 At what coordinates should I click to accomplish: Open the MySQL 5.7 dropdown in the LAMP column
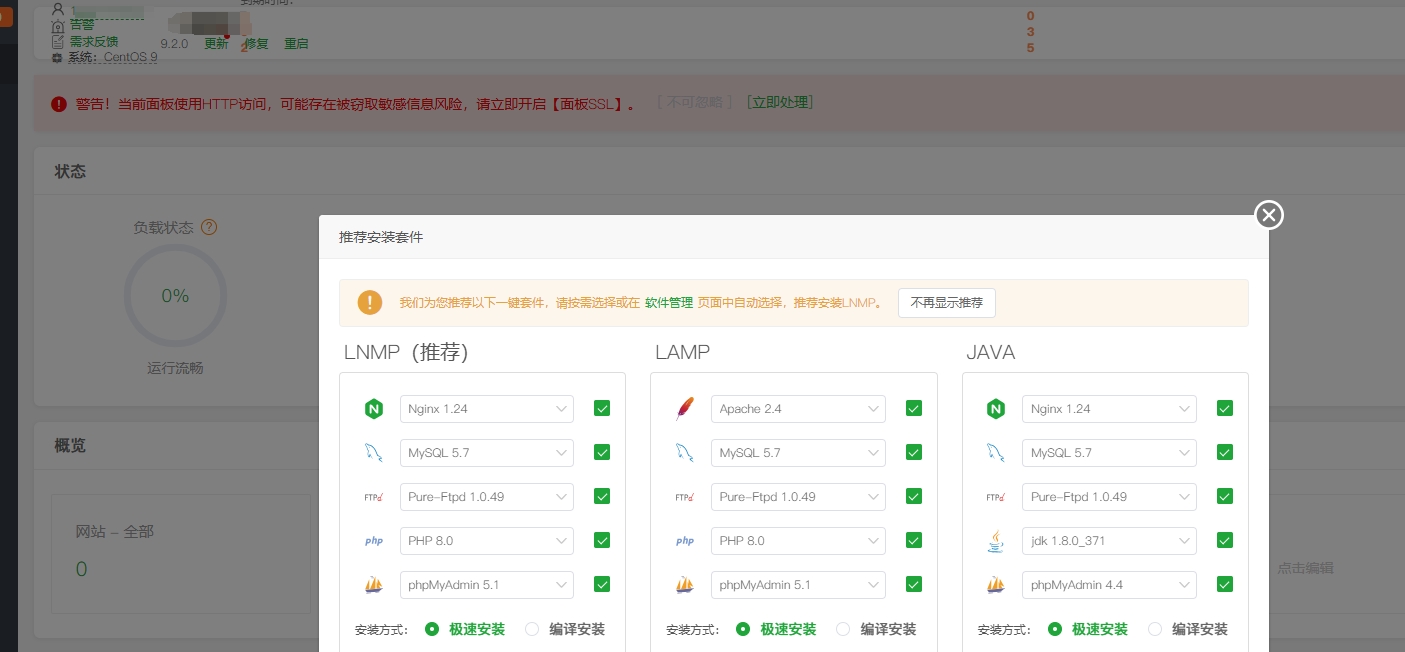(798, 452)
